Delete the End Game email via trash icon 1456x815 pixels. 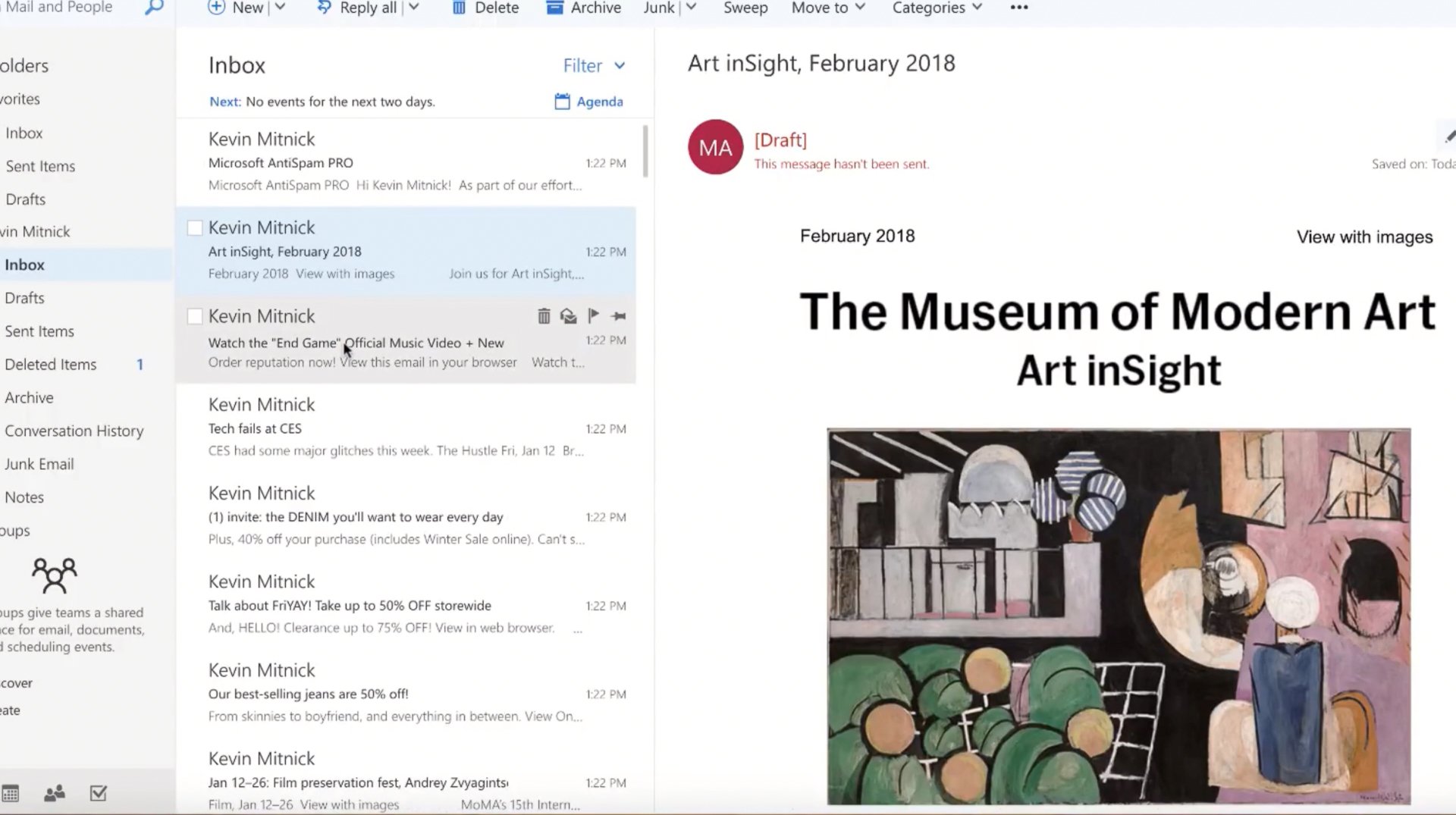tap(544, 316)
